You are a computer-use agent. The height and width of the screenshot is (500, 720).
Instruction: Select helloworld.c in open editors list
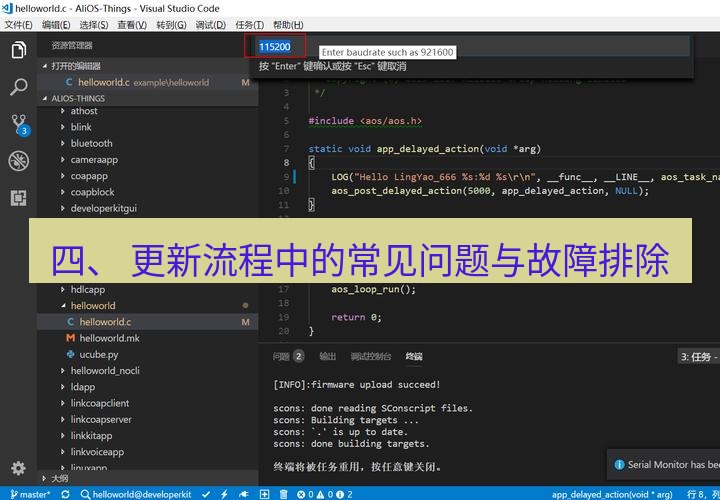147,82
